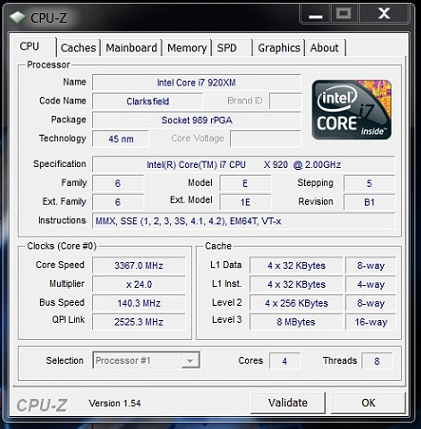Minimize the CPU-Z window
421x429 pixels.
point(315,15)
